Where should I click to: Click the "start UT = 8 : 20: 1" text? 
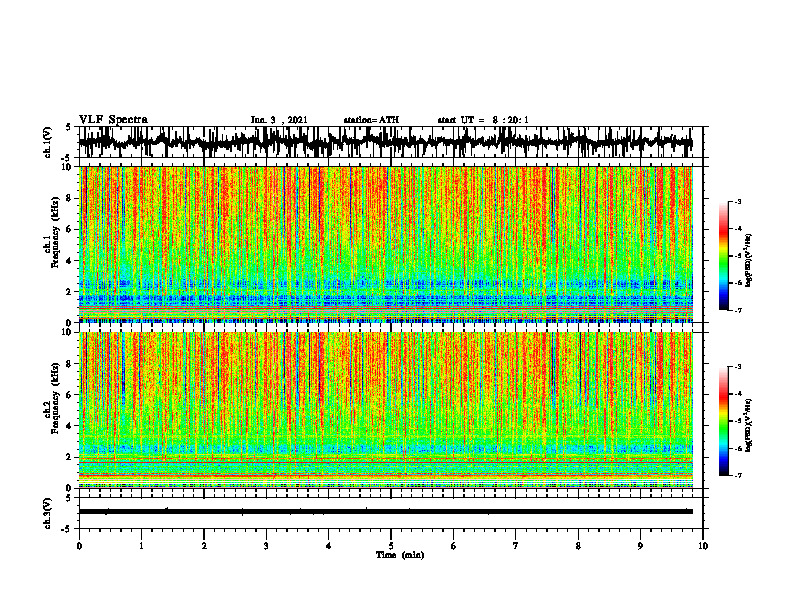[483, 120]
